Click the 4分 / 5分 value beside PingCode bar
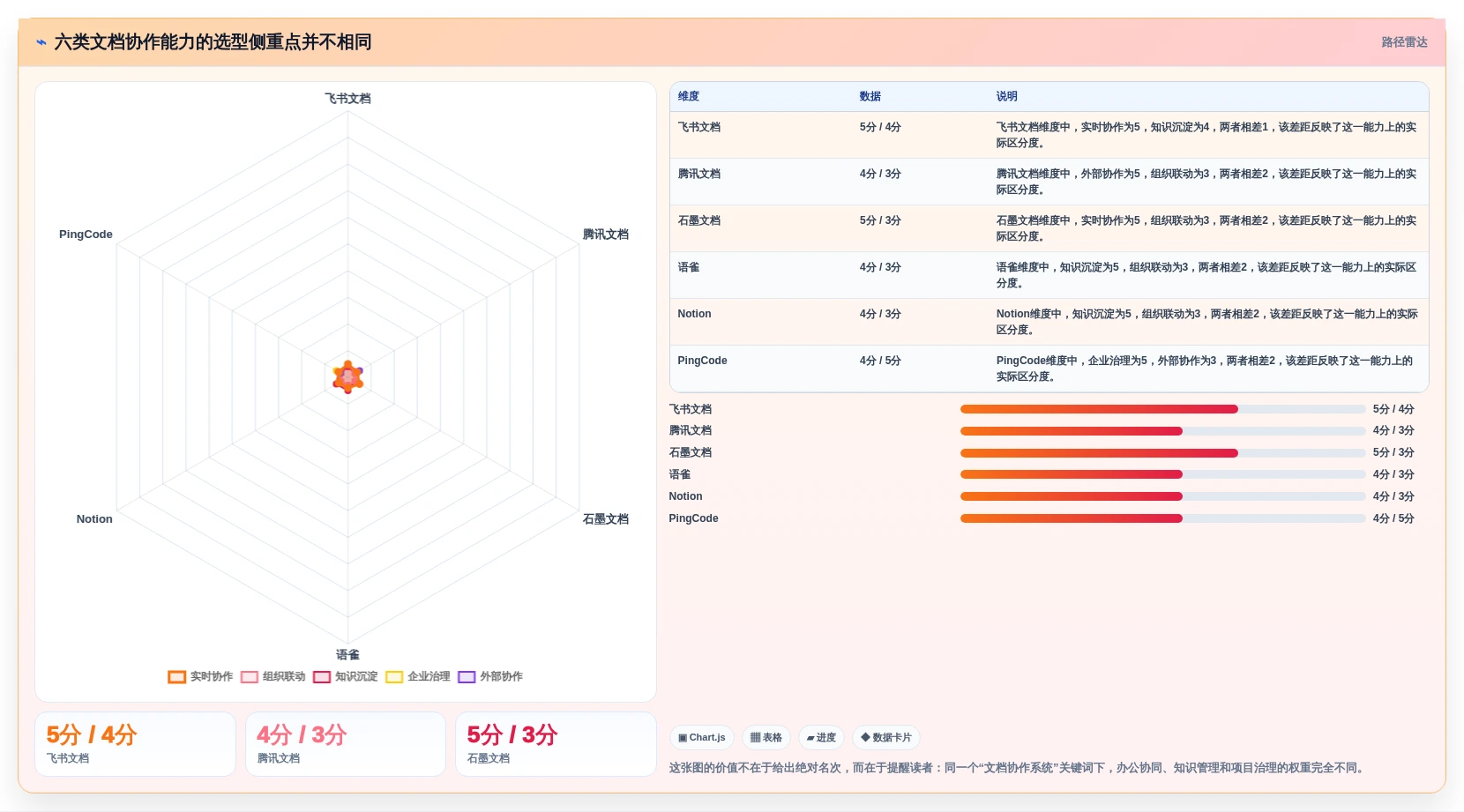Image resolution: width=1464 pixels, height=812 pixels. [1393, 518]
